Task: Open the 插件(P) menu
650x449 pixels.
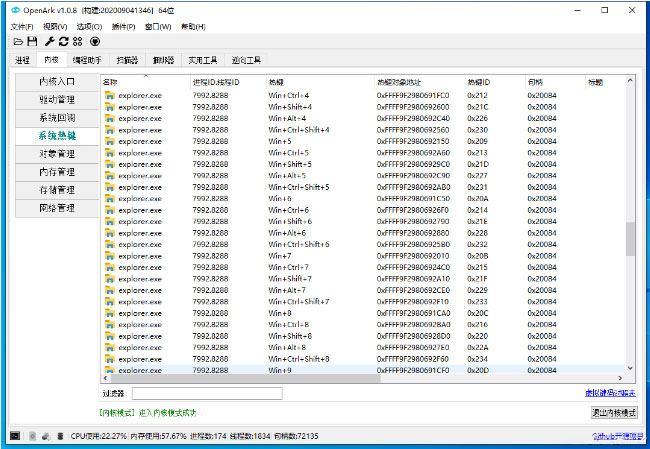Action: (124, 27)
